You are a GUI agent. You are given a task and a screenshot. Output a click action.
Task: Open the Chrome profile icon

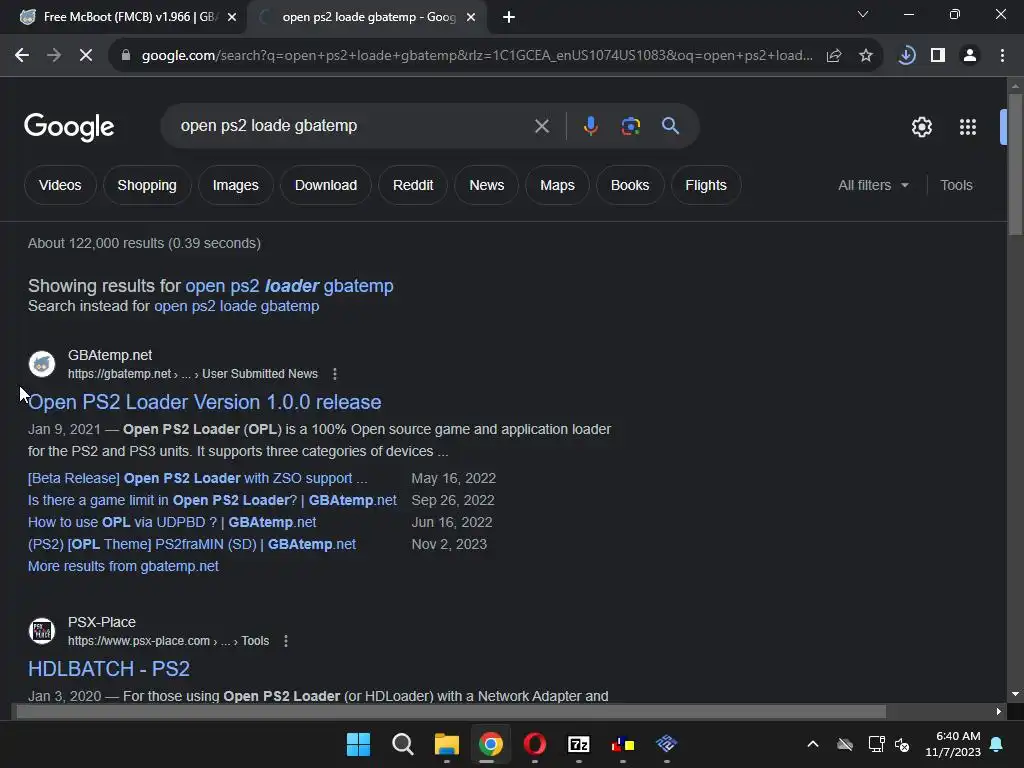pos(970,56)
